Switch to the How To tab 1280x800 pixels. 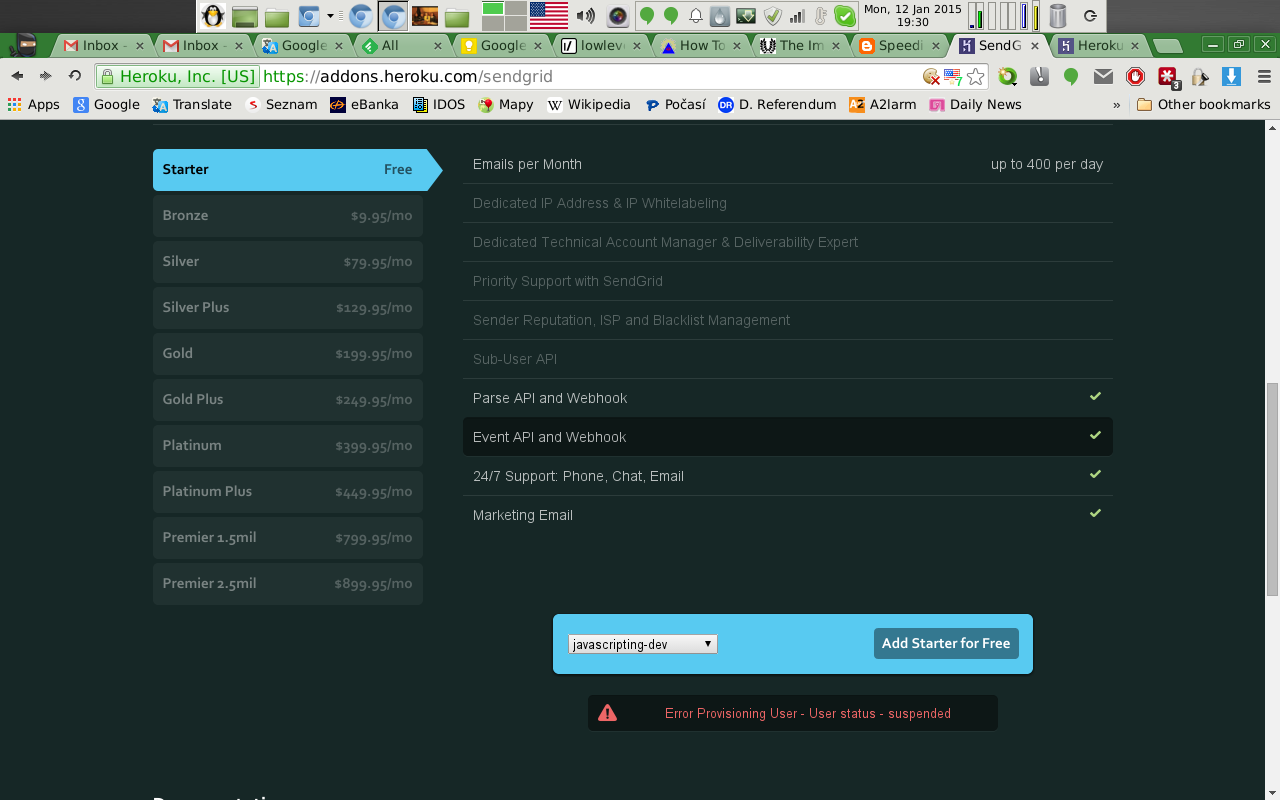tap(699, 45)
